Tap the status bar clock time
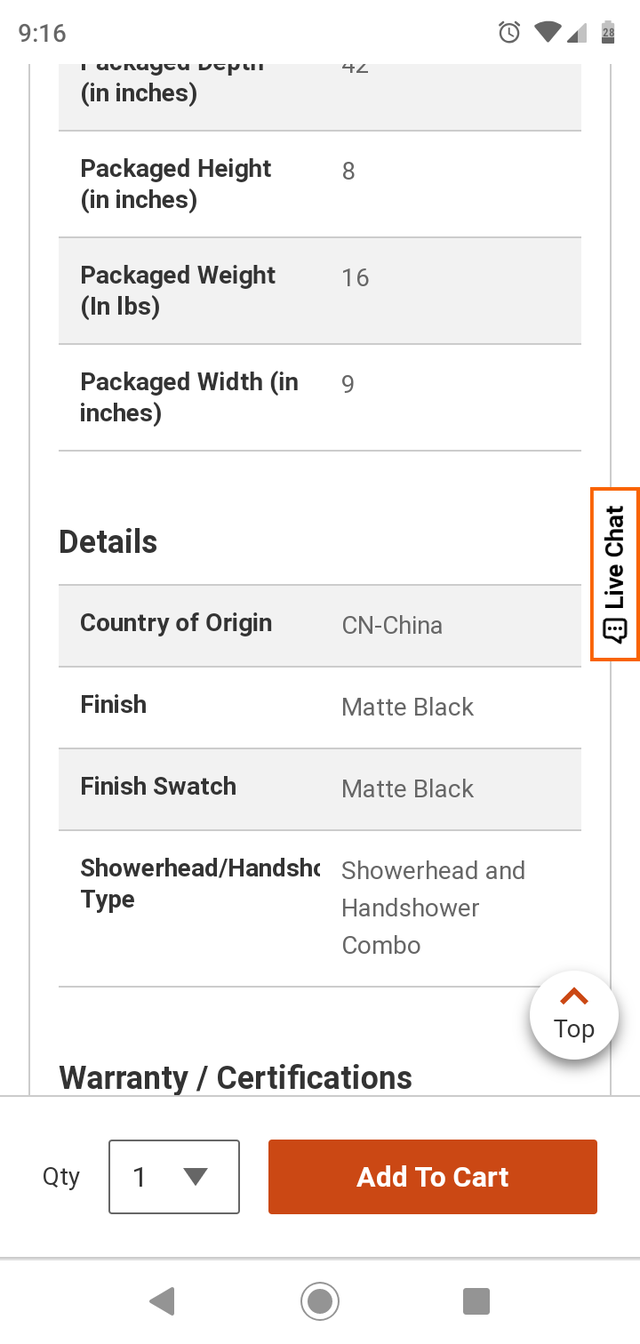Image resolution: width=640 pixels, height=1344 pixels. click(42, 33)
